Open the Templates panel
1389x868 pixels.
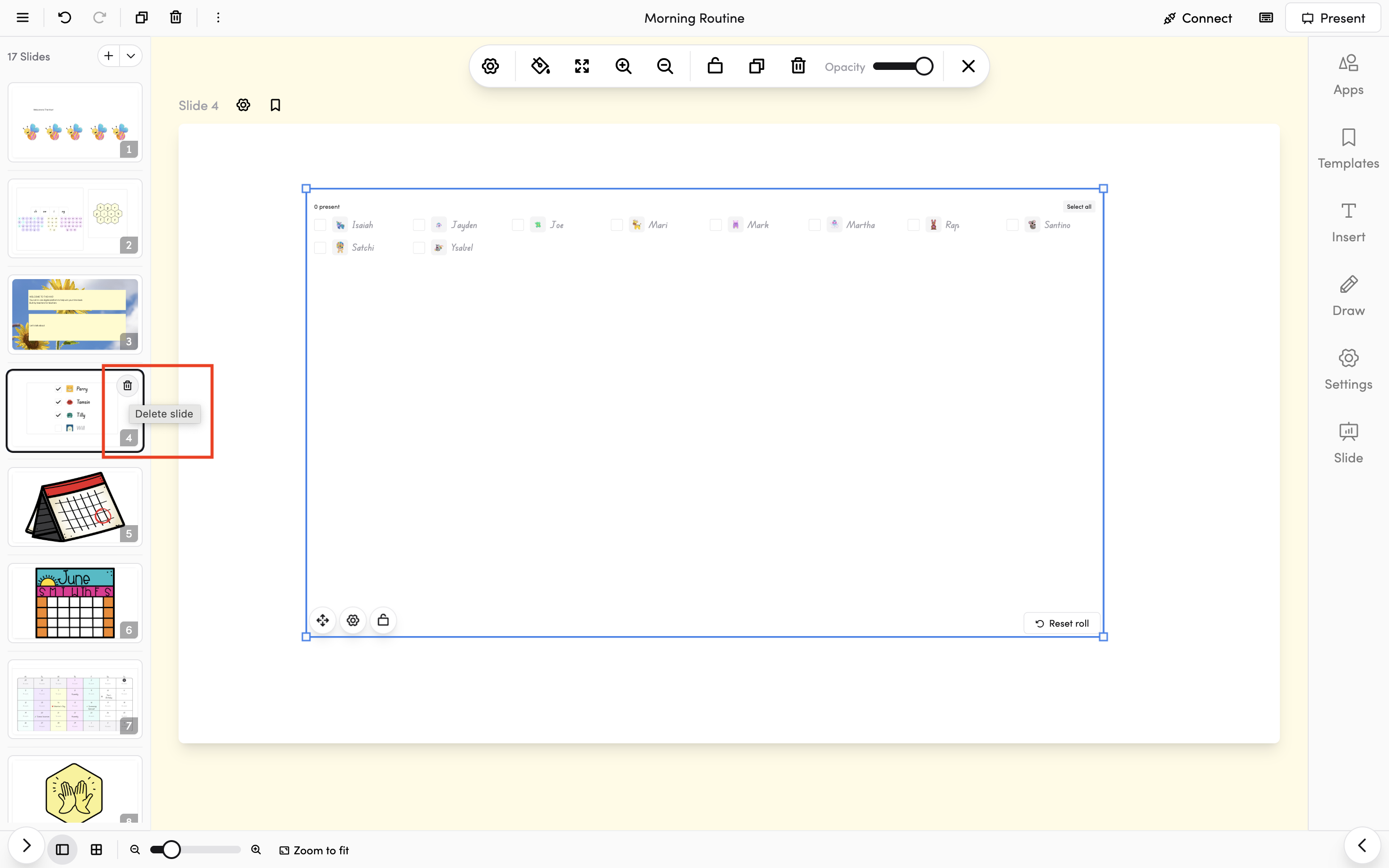click(1347, 148)
